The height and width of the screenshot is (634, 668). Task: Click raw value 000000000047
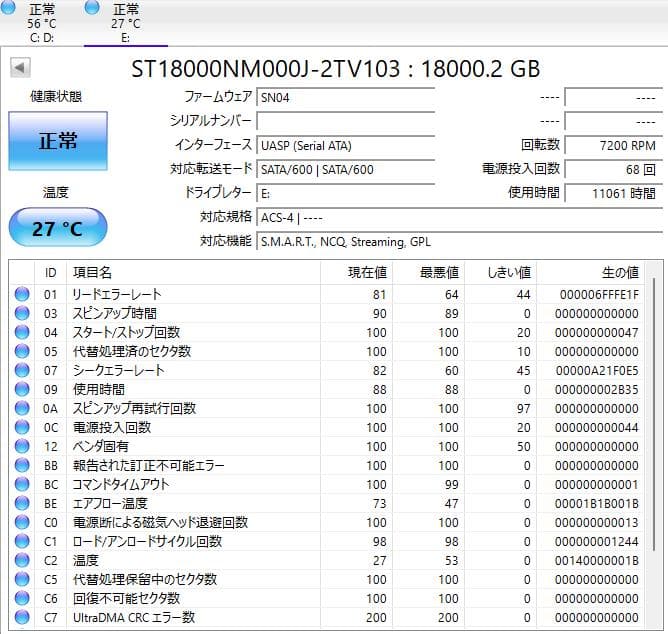[x=597, y=332]
